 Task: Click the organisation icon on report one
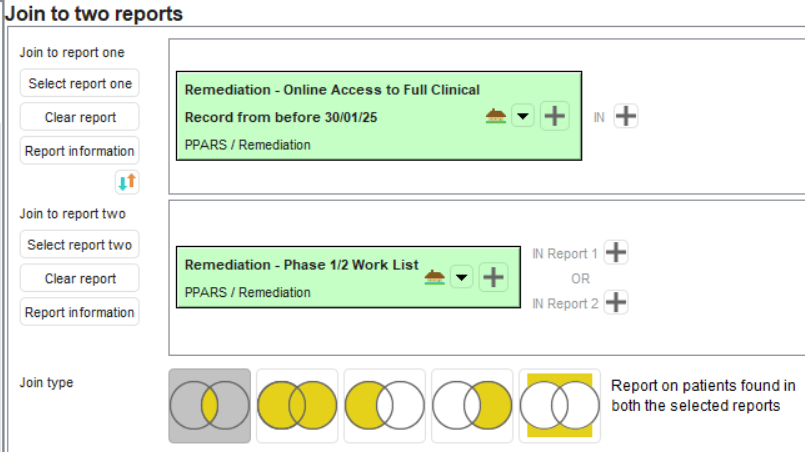[x=496, y=116]
